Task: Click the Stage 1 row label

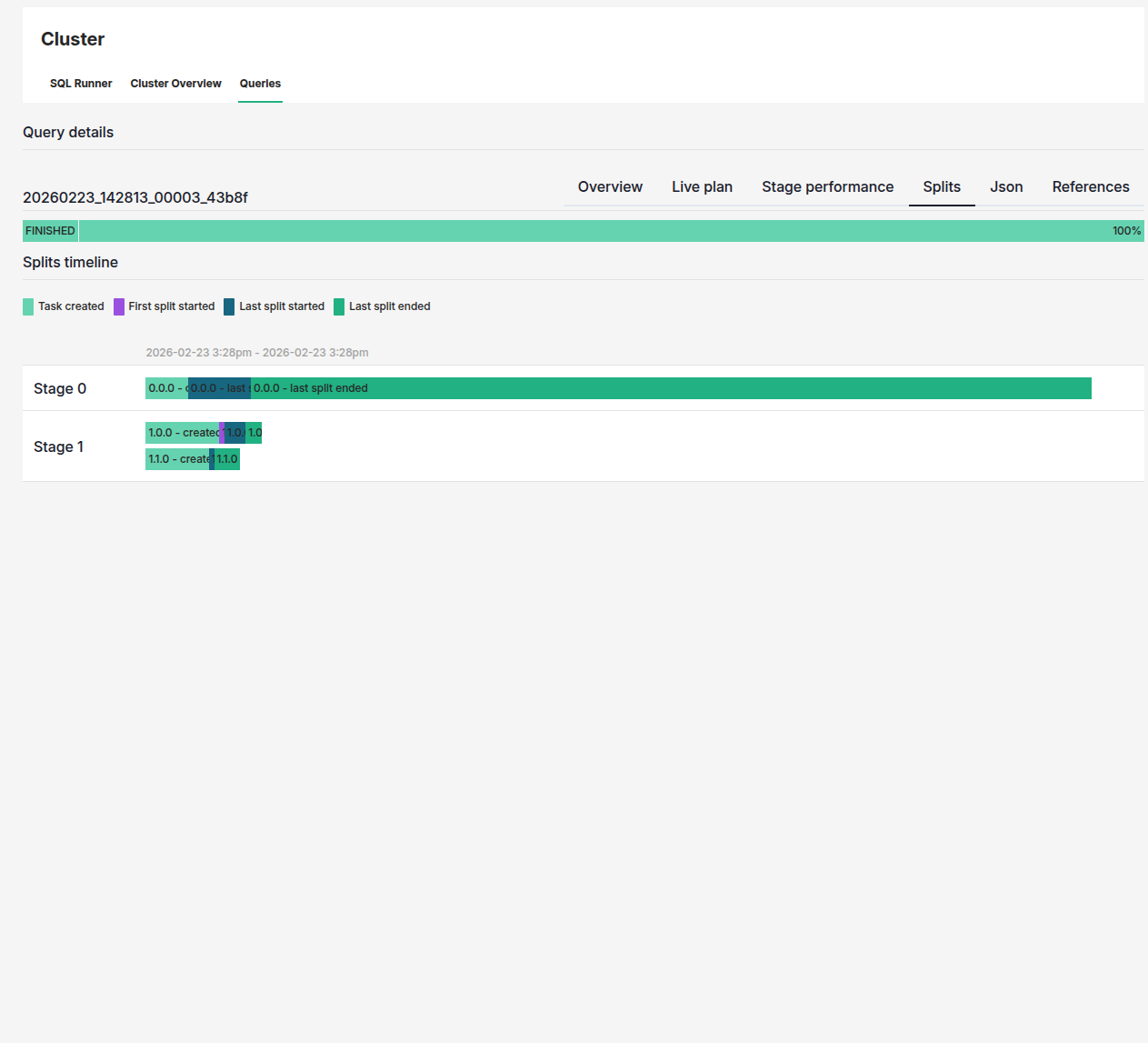Action: pos(58,446)
